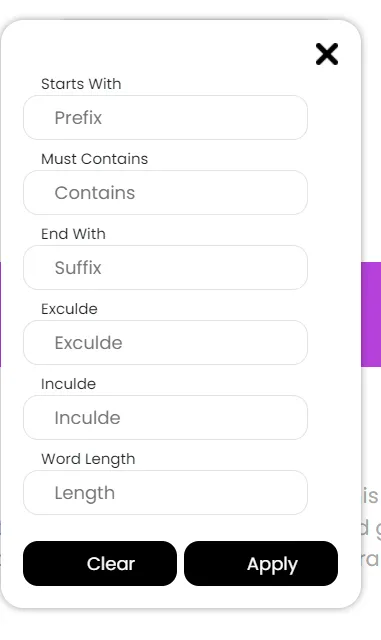Viewport: 381px width, 640px height.
Task: Click the purple strip left of the dialog
Action: click(0, 315)
